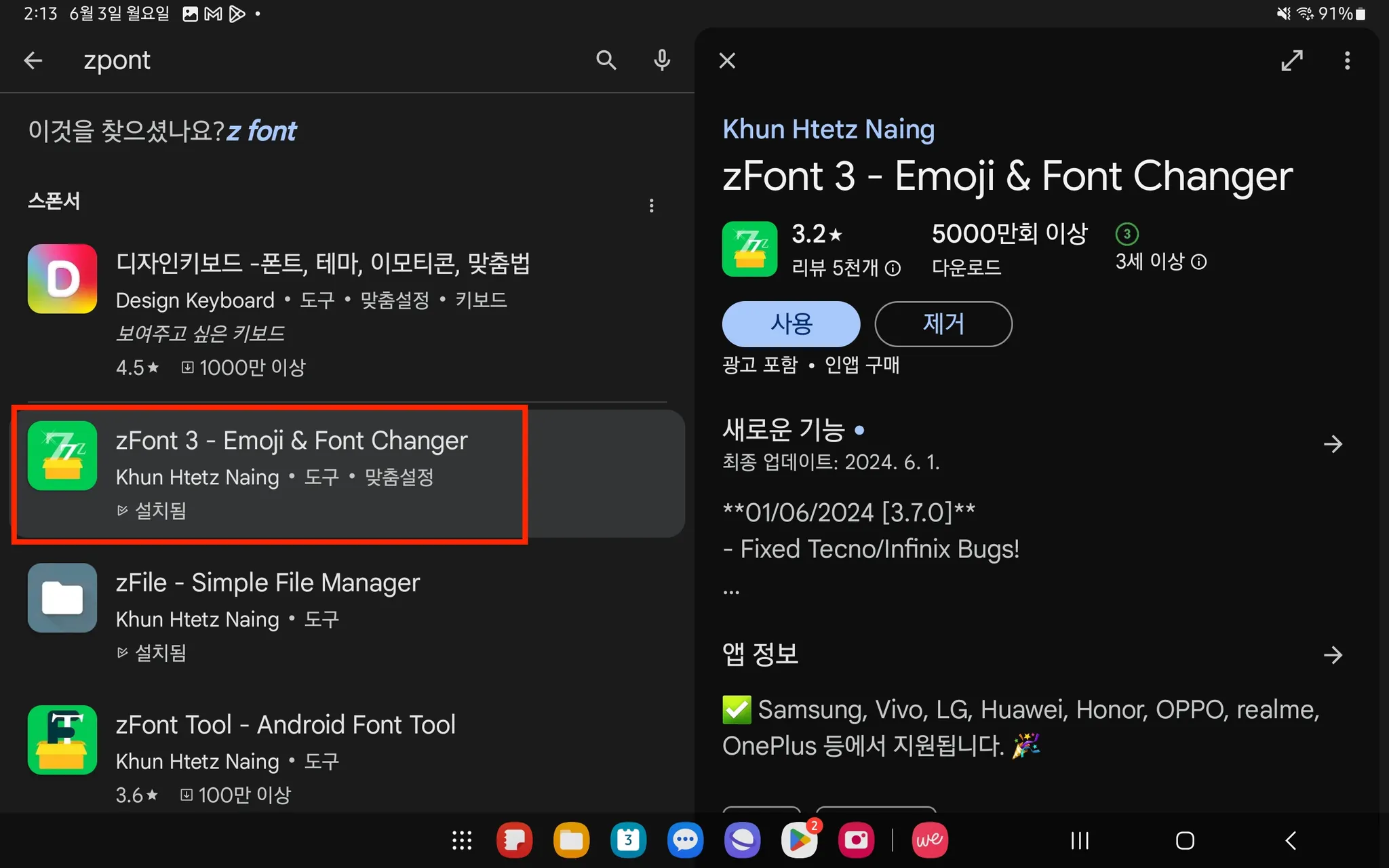Open sponsored section three-dot menu
This screenshot has height=868, width=1389.
click(x=651, y=205)
